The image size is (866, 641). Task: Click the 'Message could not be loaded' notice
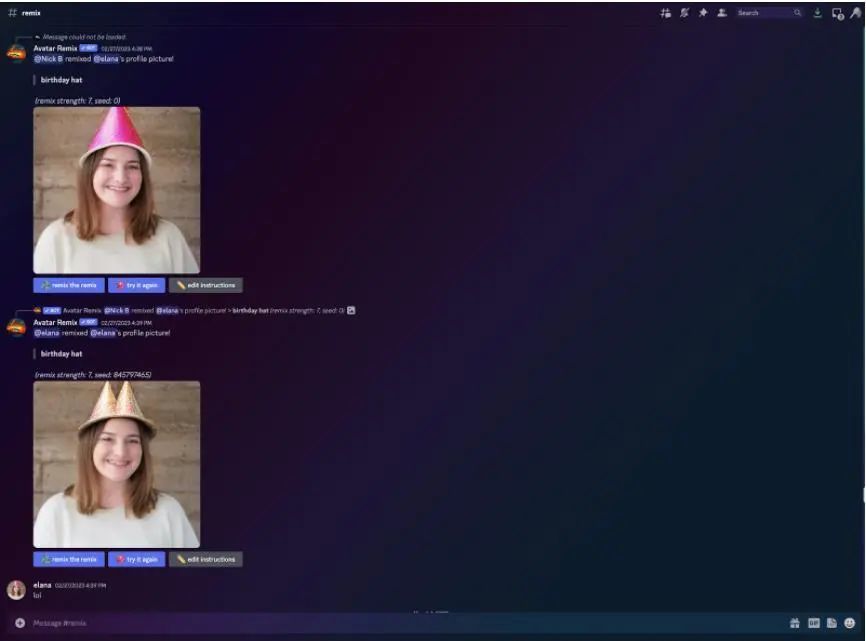tap(84, 37)
